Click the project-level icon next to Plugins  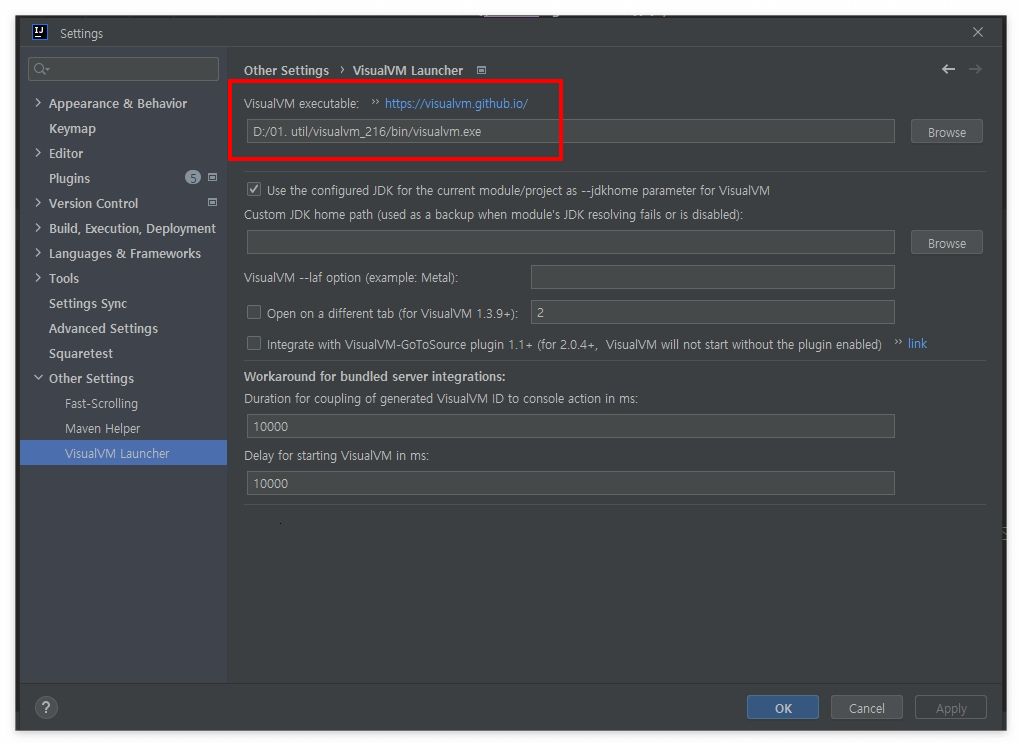(212, 177)
